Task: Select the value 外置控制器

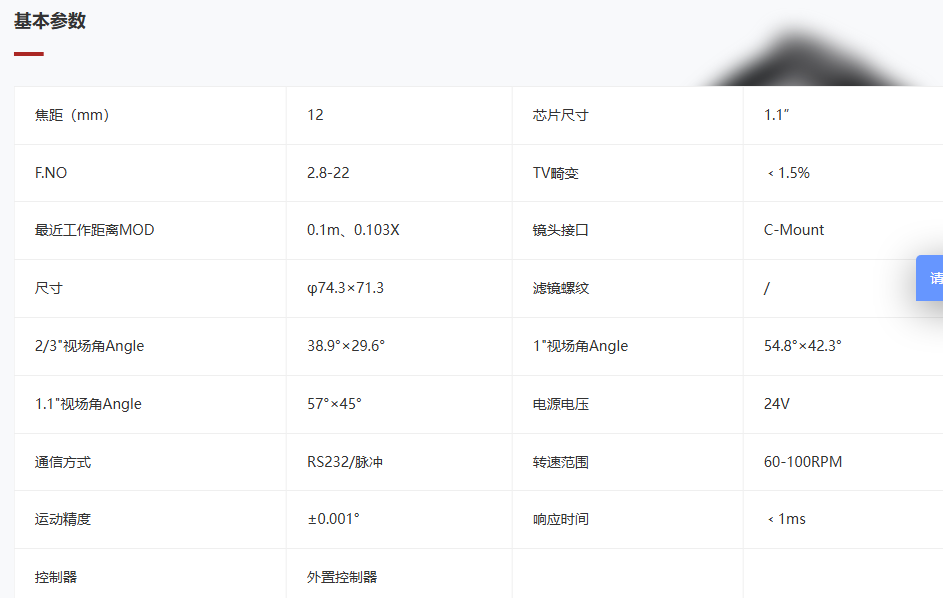Action: [342, 577]
